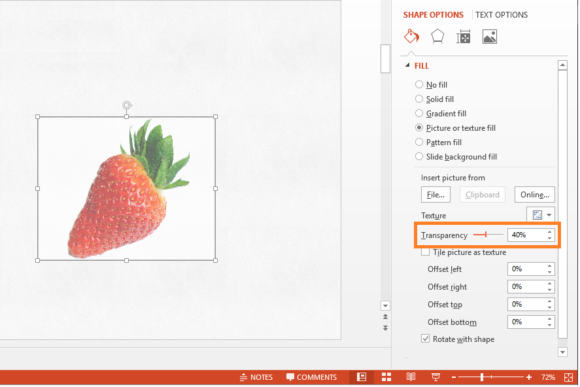Viewport: 580px width, 387px height.
Task: Collapse the Fill section
Action: 407,65
